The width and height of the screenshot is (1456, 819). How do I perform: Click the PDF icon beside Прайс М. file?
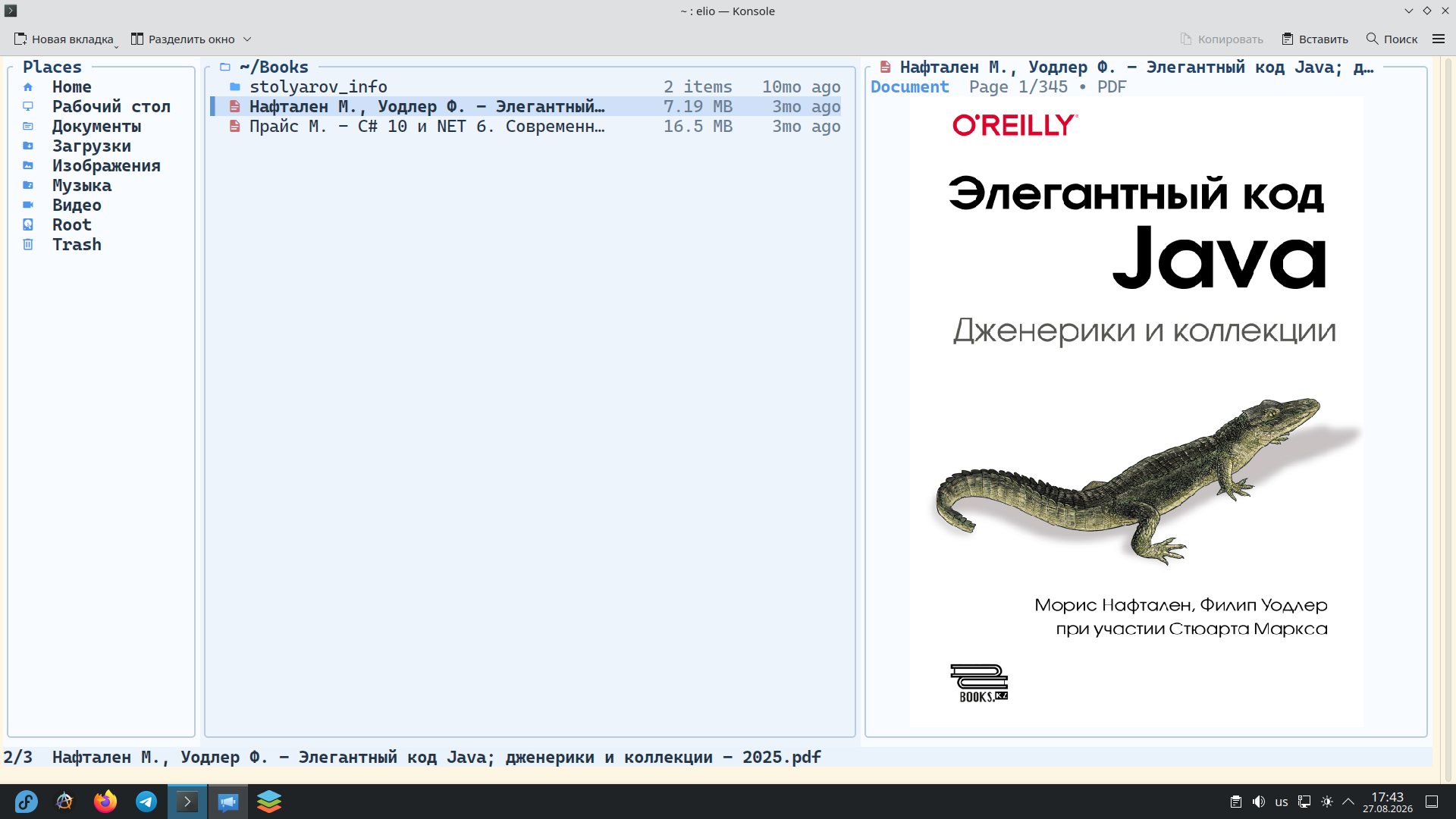coord(235,127)
